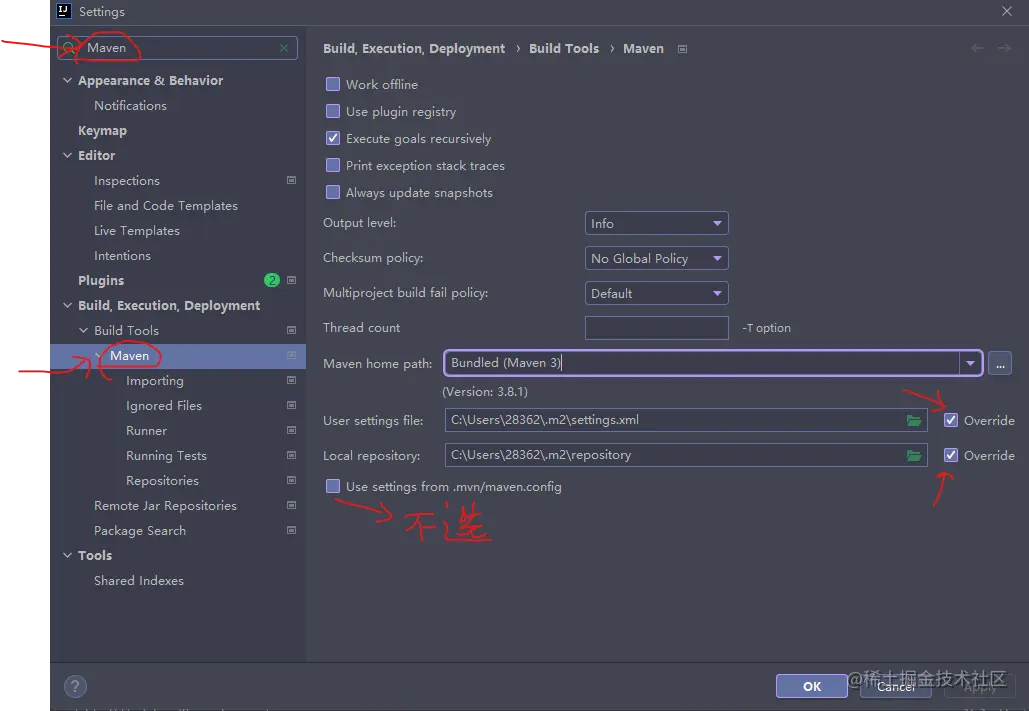Check Use settings from .mvn/maven.config
This screenshot has height=711, width=1029.
[x=333, y=486]
